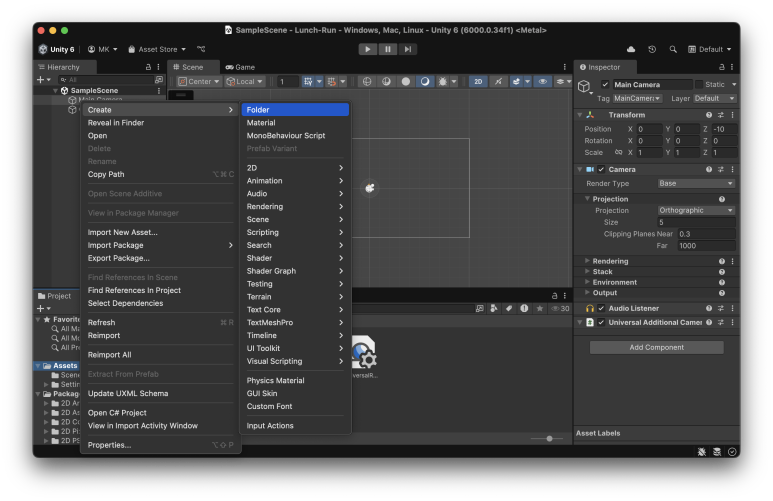Select Input Actions menu item
This screenshot has width=773, height=501.
coord(295,426)
